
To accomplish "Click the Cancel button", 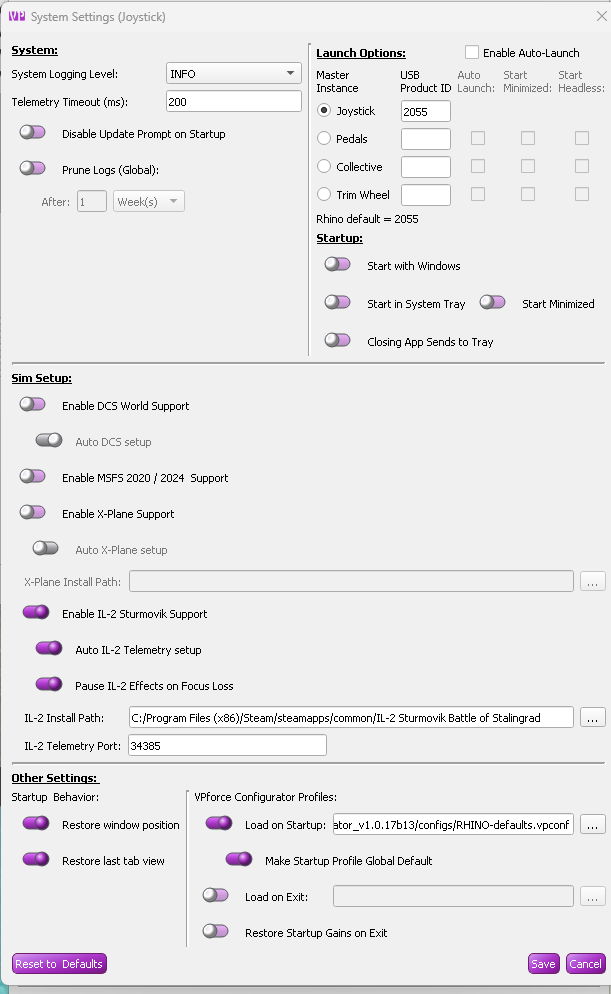I will [x=585, y=964].
